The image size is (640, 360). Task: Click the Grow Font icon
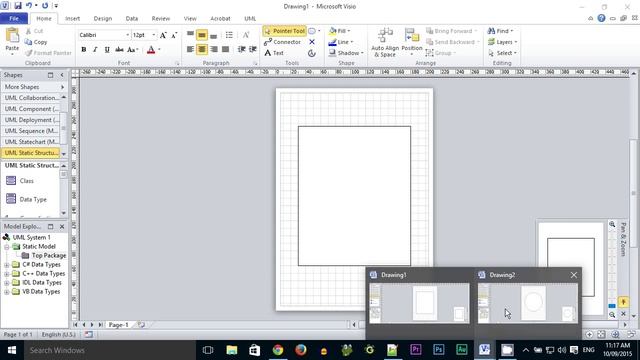tap(163, 36)
